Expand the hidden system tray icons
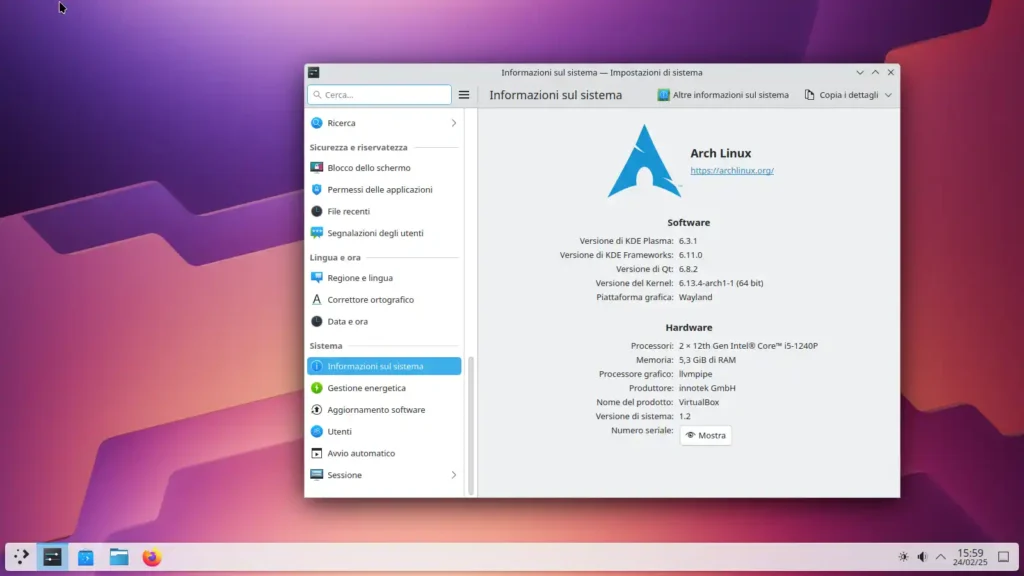 click(941, 556)
